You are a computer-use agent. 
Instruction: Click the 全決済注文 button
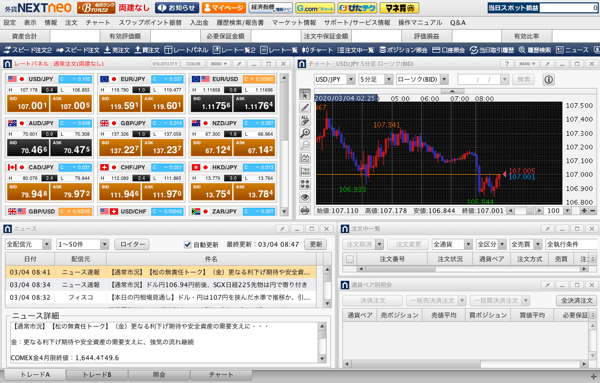pos(577,300)
